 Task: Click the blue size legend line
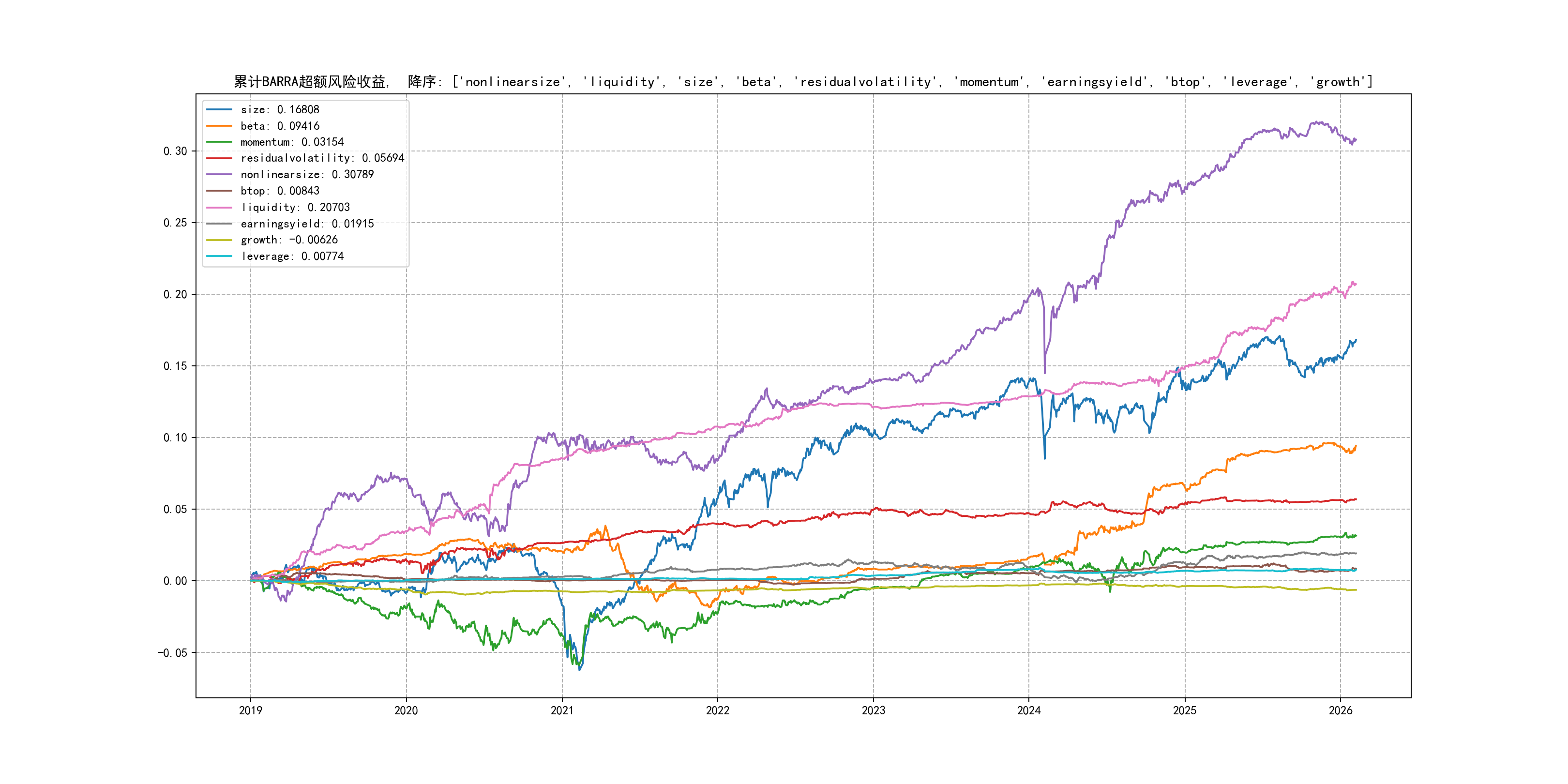coord(219,109)
